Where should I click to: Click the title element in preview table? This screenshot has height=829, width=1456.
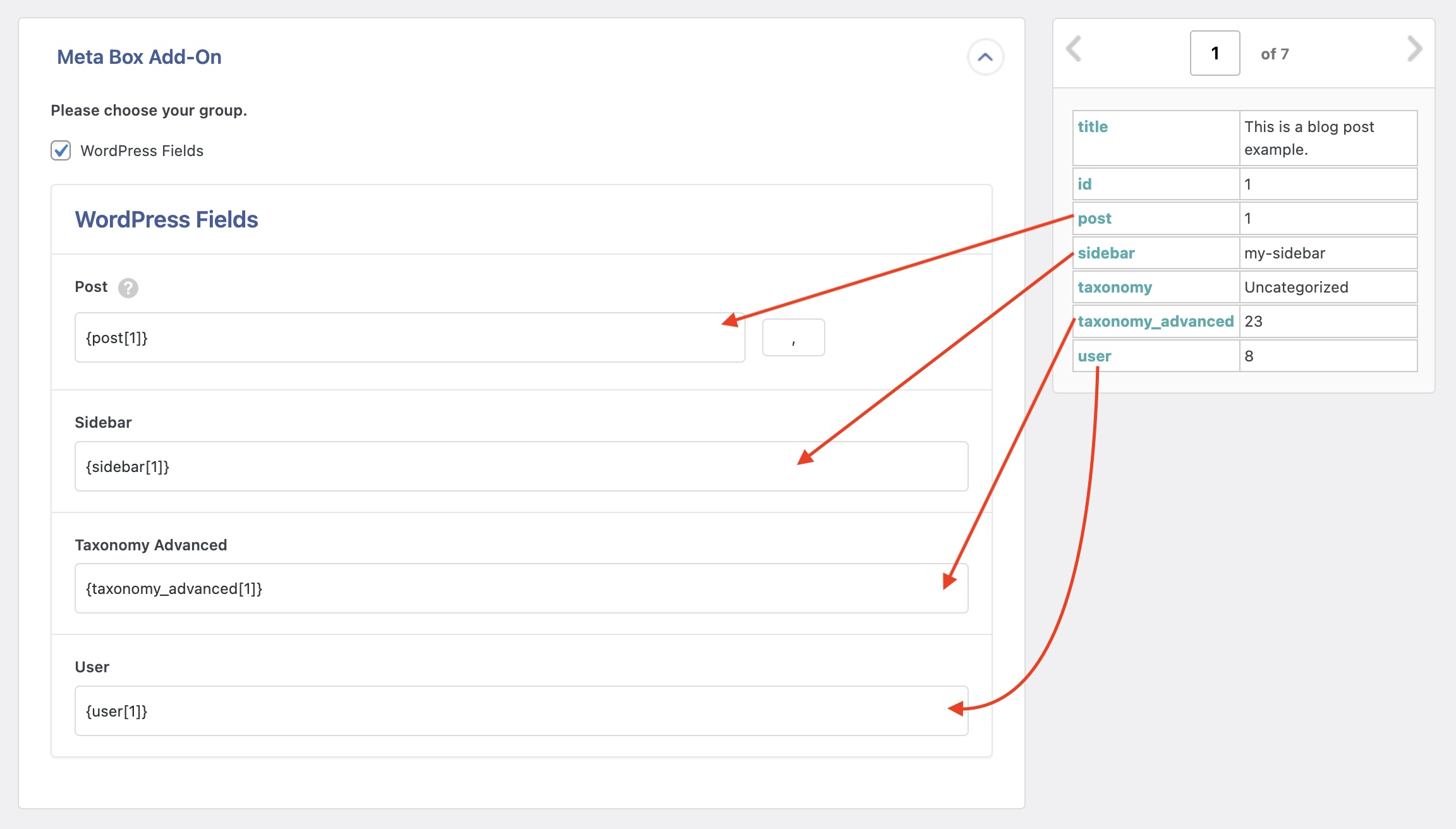coord(1093,127)
